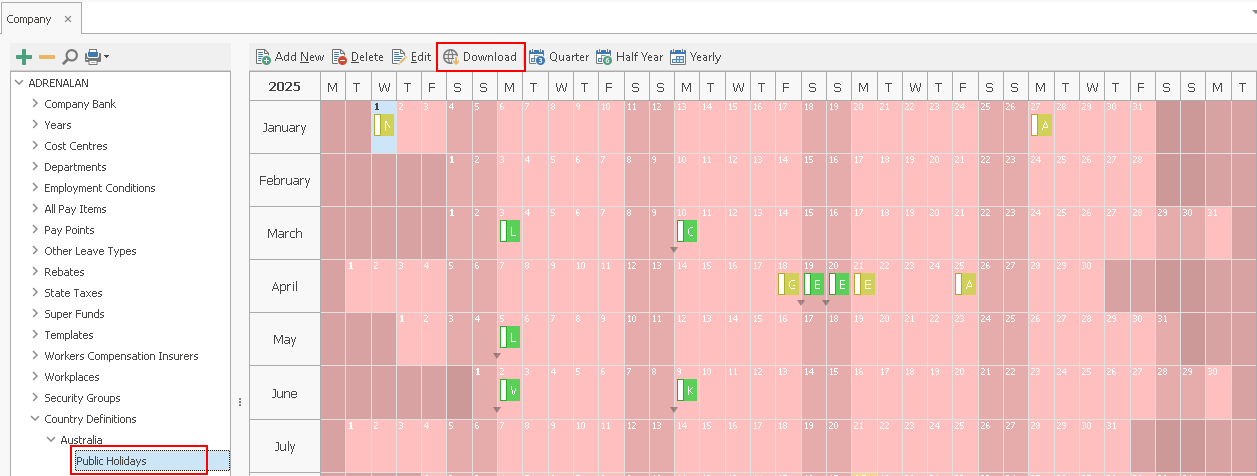Viewport: 1257px width, 476px height.
Task: Collapse the ADRENALAN root node
Action: pos(19,83)
